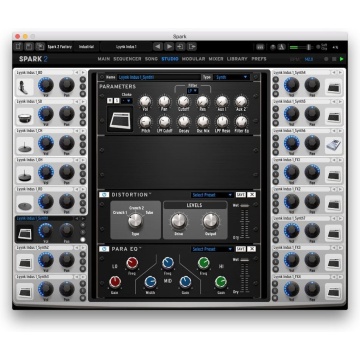360x360 pixels.
Task: Adjust the Para EQ Wet/Dry slider
Action: click(244, 276)
